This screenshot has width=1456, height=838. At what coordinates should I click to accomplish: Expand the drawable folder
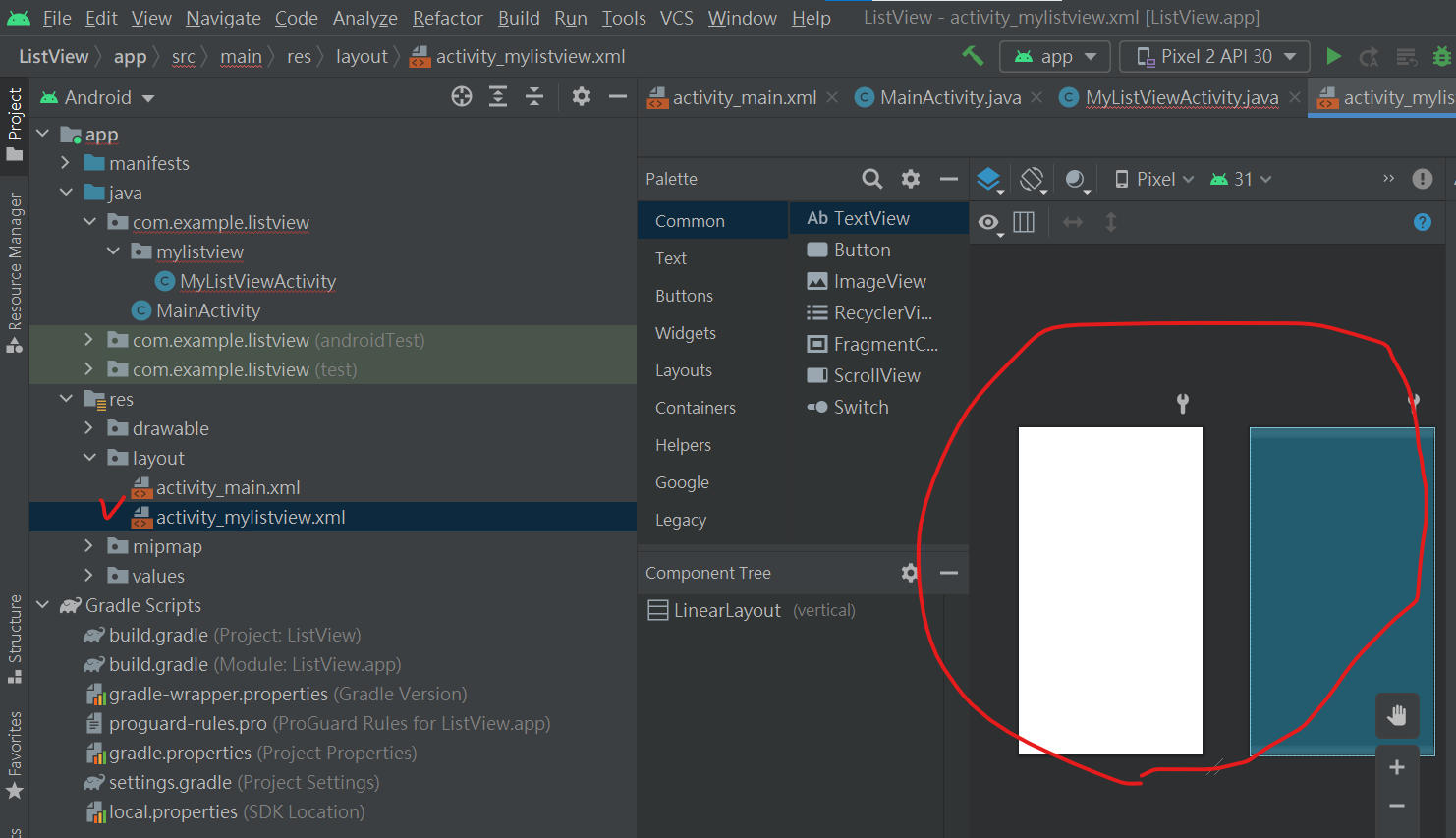89,428
